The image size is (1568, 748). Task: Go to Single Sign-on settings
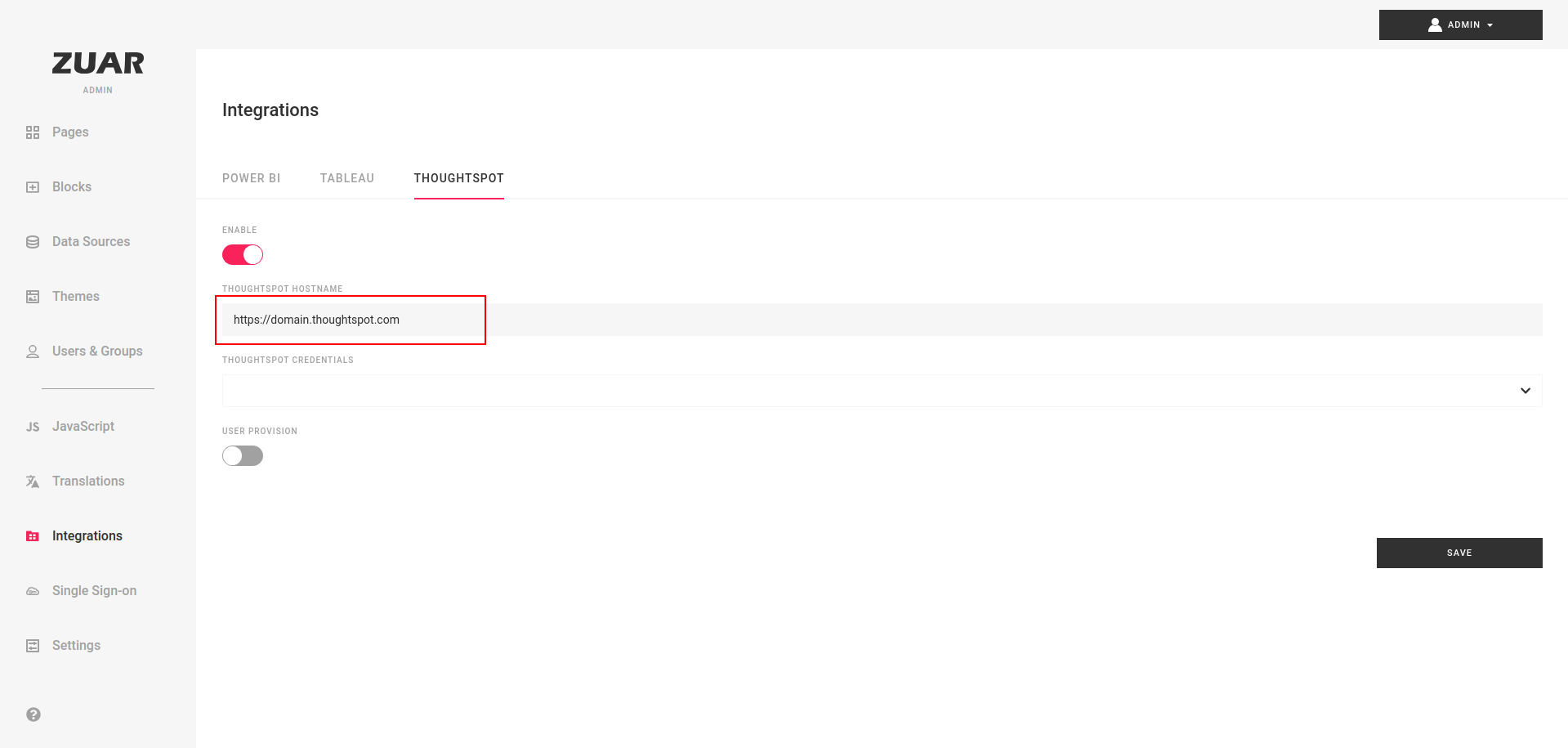click(x=95, y=591)
